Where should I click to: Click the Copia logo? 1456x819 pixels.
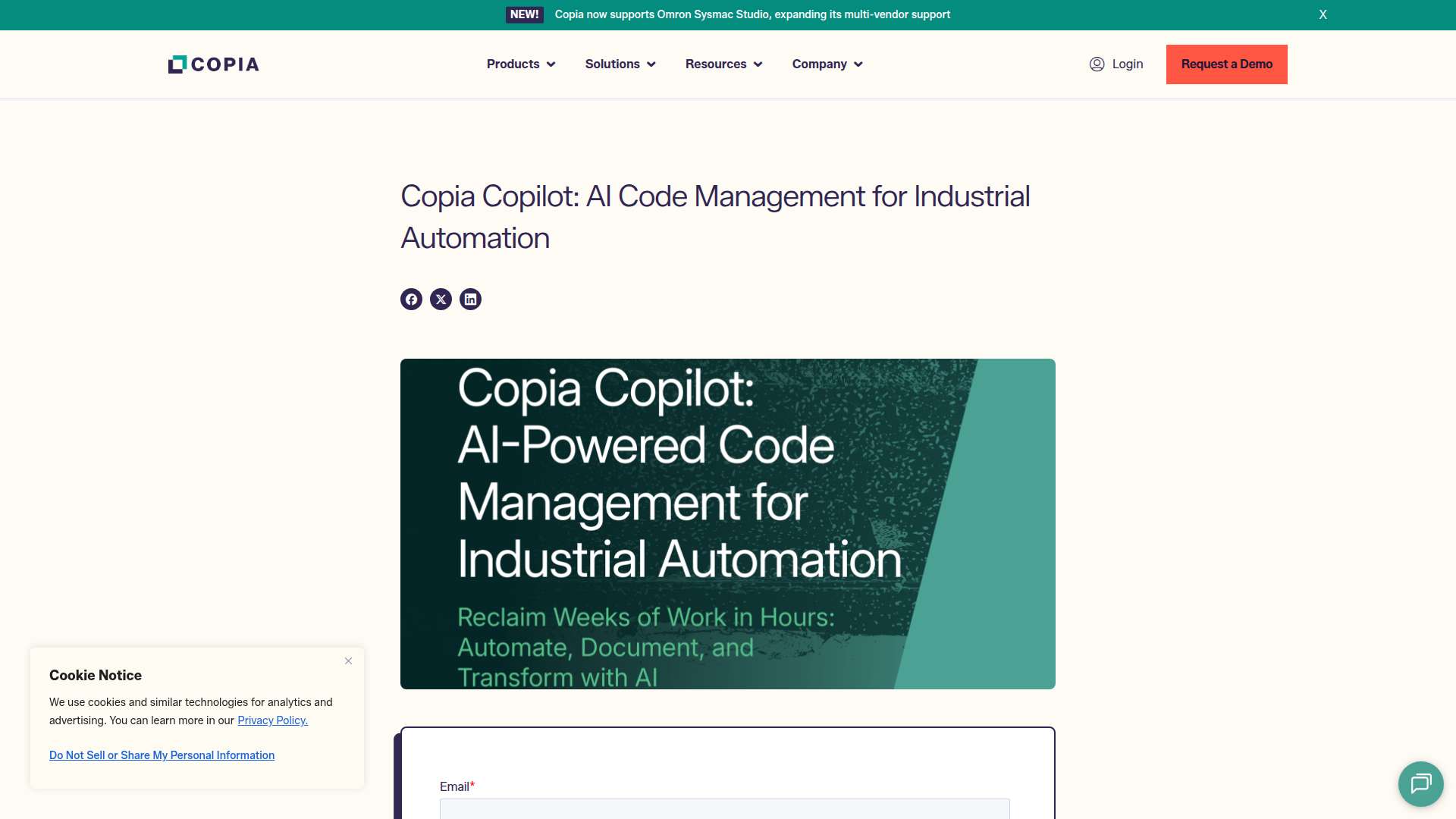tap(213, 64)
